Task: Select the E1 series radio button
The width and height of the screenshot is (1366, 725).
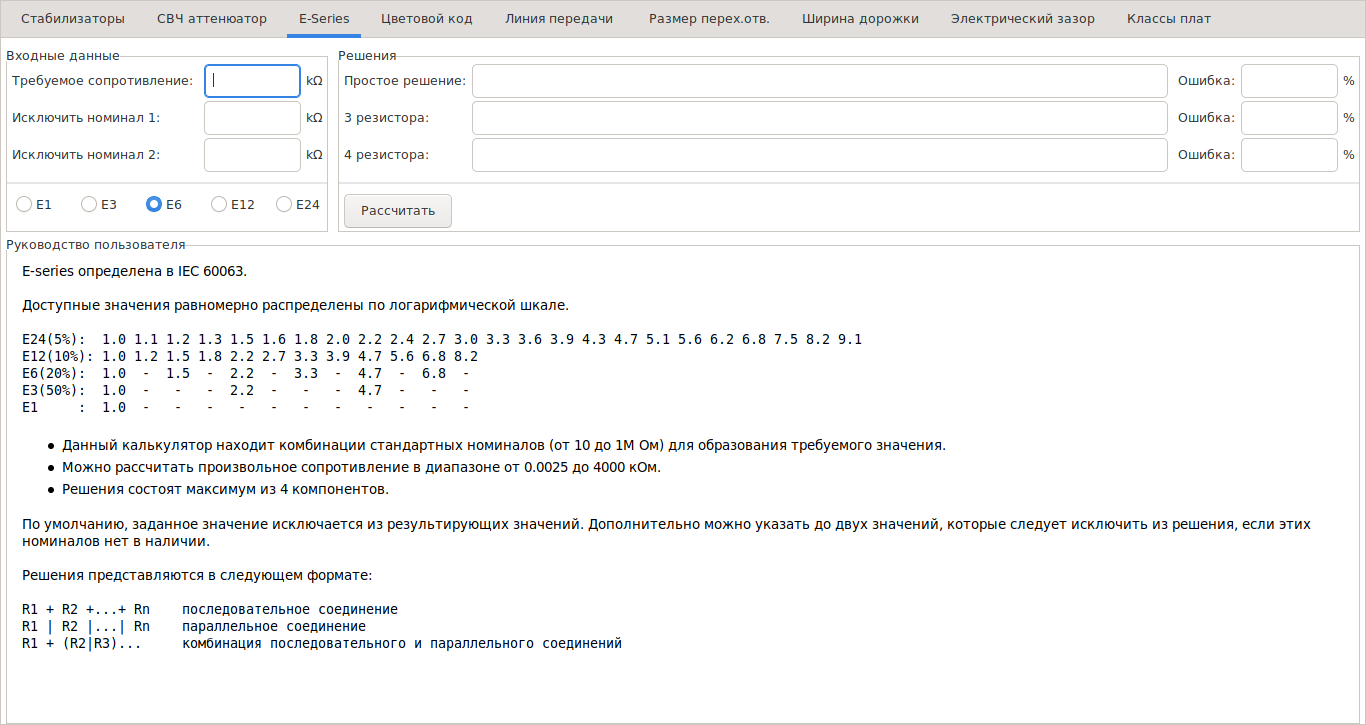Action: point(24,204)
